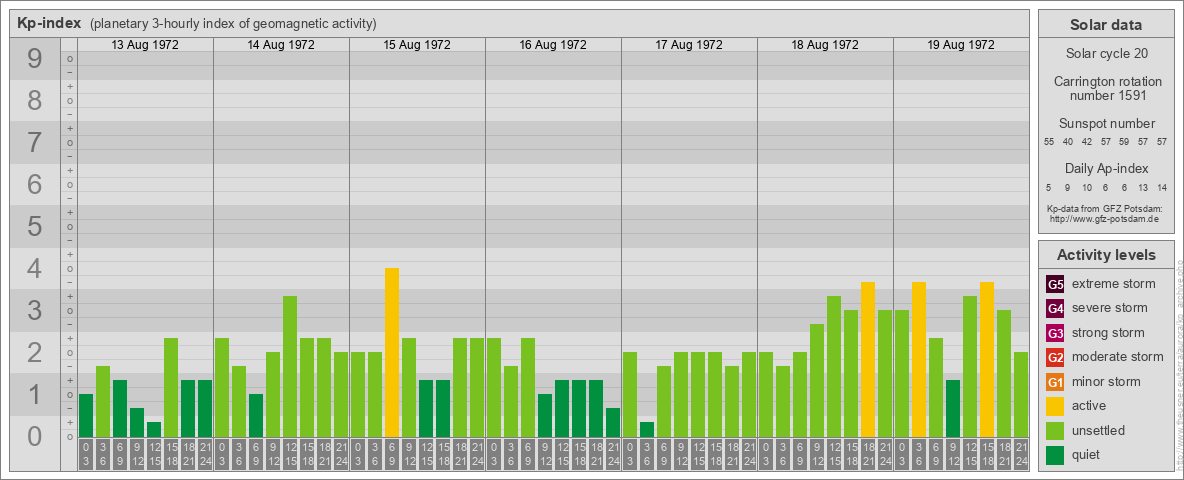Click the yellow bar on 19 Aug at 15-18

coord(986,359)
